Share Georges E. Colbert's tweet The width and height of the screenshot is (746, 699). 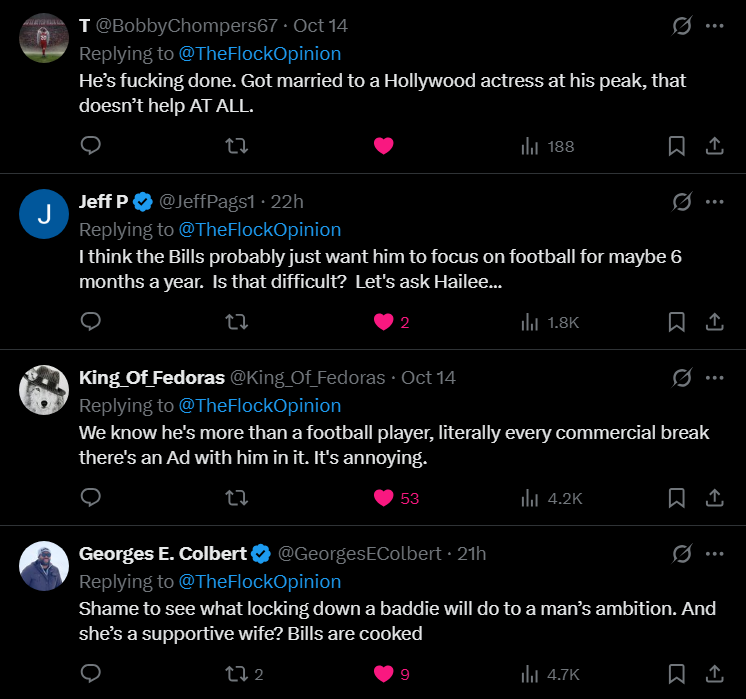point(714,674)
